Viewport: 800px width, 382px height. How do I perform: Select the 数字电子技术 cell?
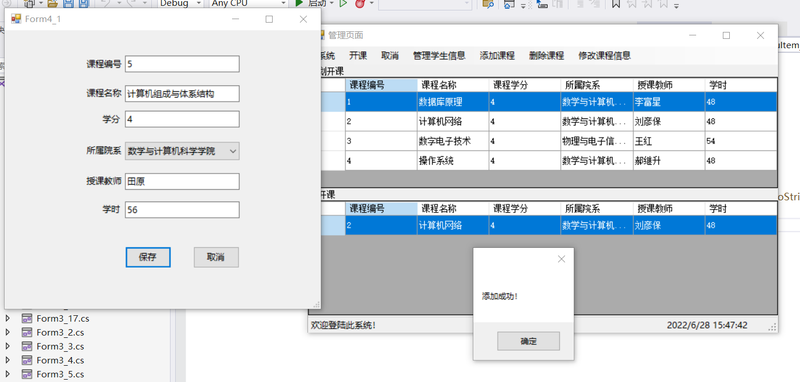pos(453,141)
